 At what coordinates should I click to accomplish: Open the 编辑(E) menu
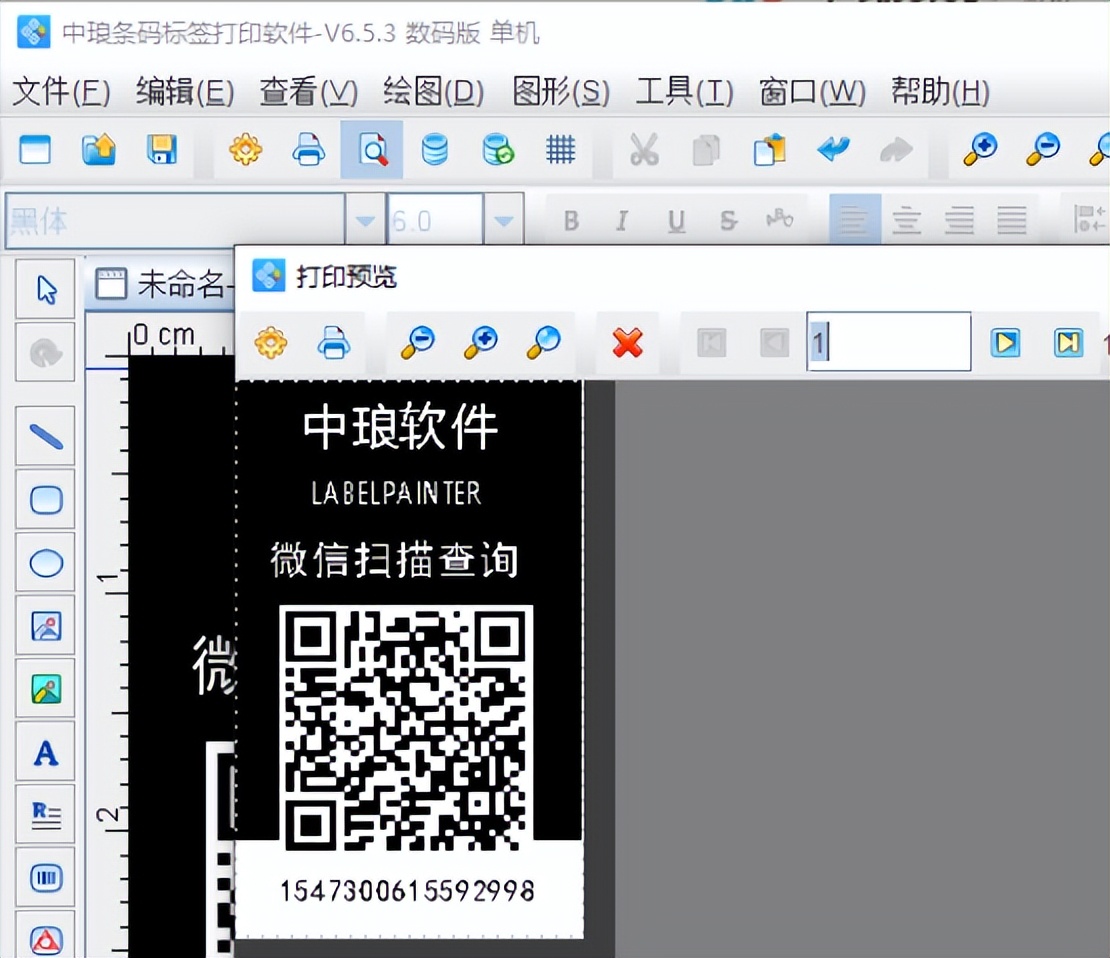tap(185, 92)
